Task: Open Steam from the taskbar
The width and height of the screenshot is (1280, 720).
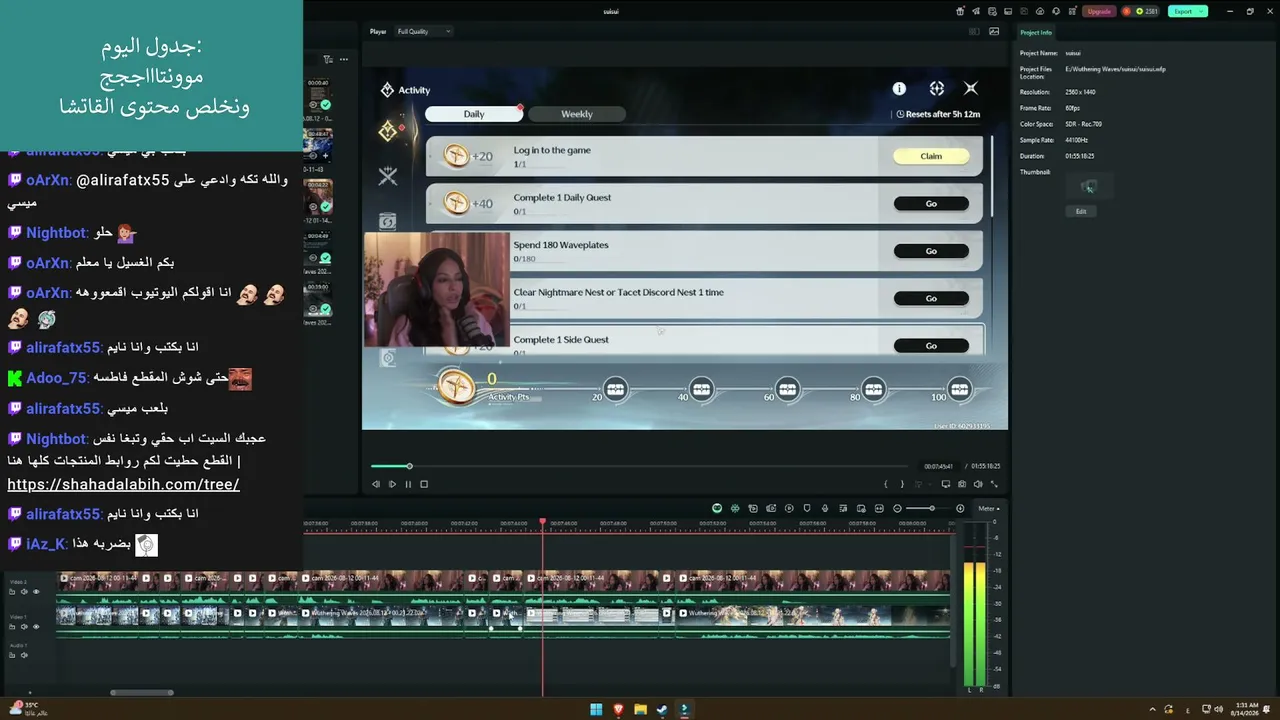Action: (662, 710)
